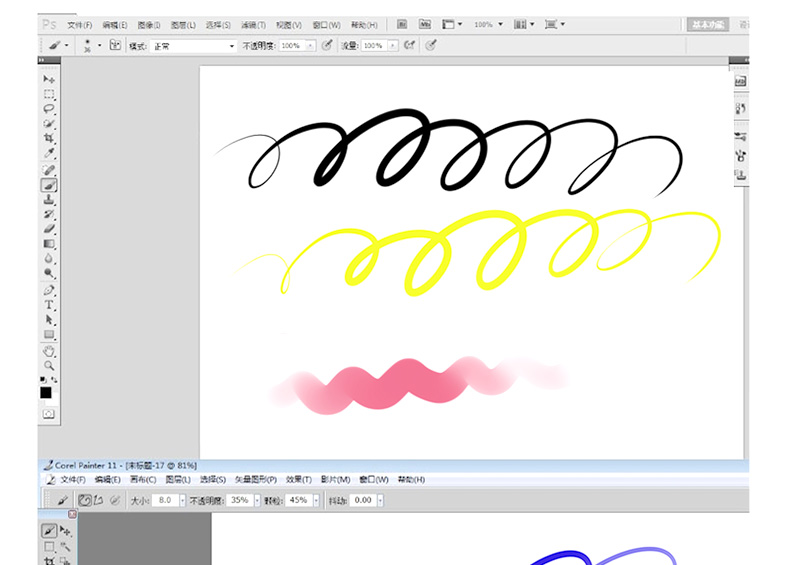Expand the flow 100% dropdown arrow
The height and width of the screenshot is (565, 790).
click(392, 46)
